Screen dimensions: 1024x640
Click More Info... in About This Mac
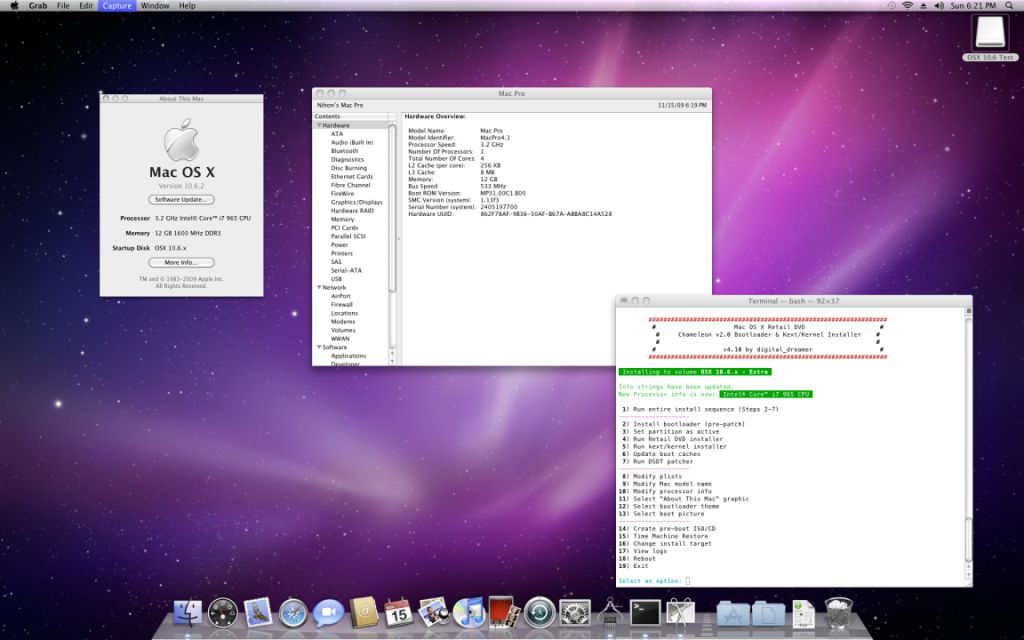pos(181,263)
